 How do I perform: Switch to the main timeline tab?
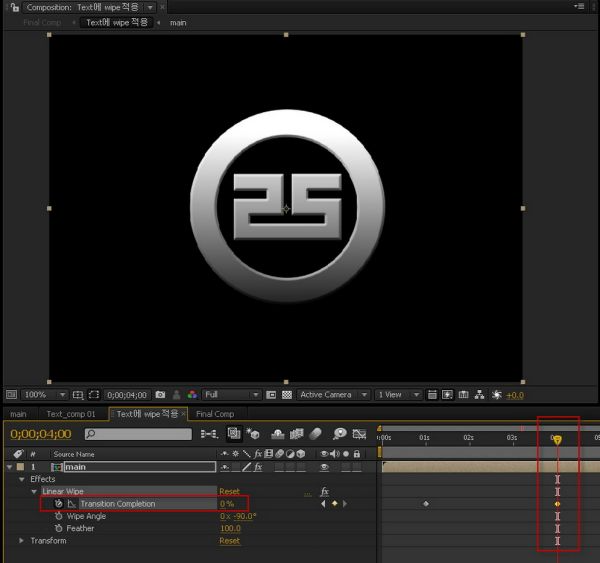coord(18,414)
